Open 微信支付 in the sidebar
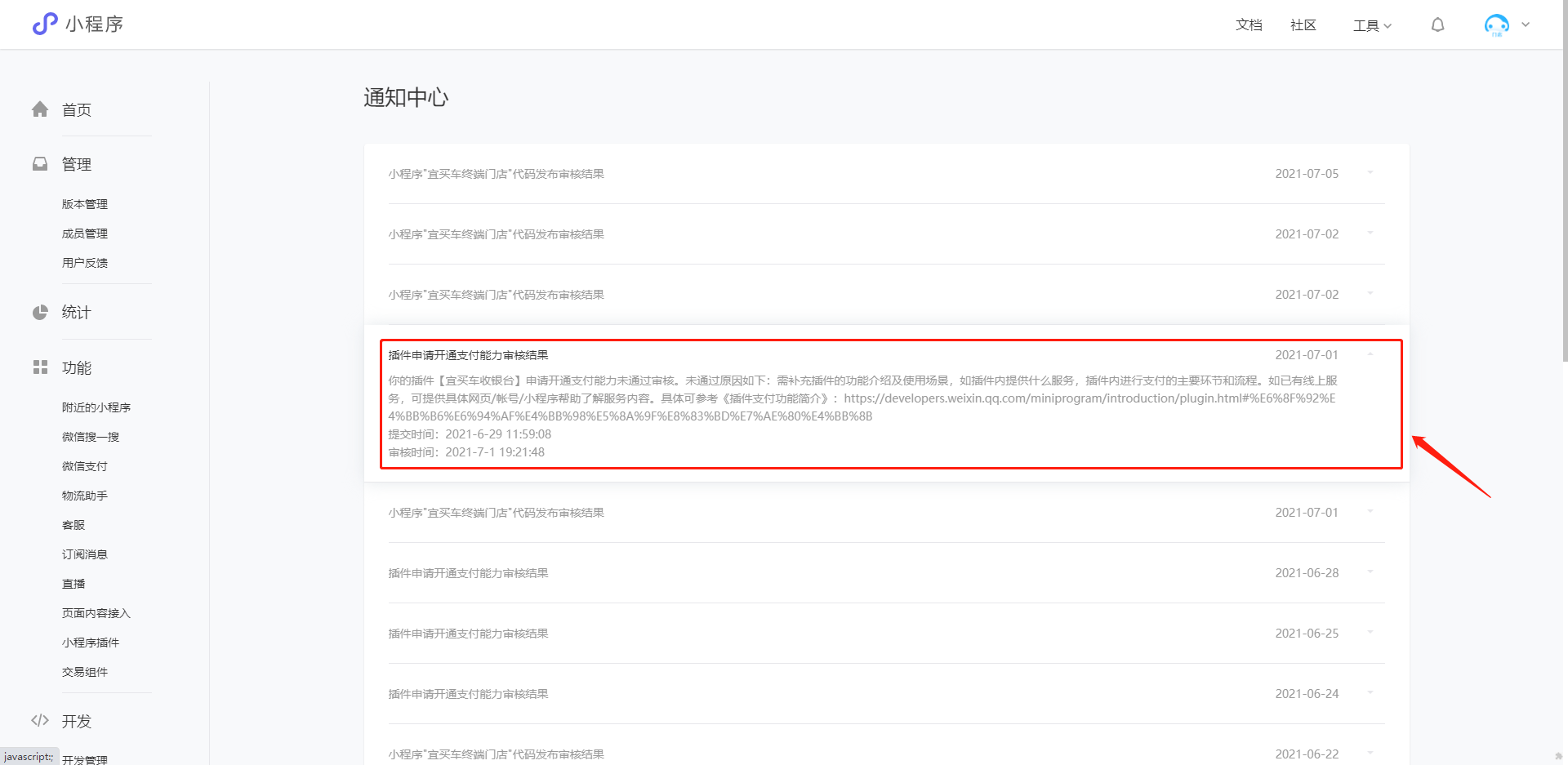The width and height of the screenshot is (1568, 765). pos(85,466)
